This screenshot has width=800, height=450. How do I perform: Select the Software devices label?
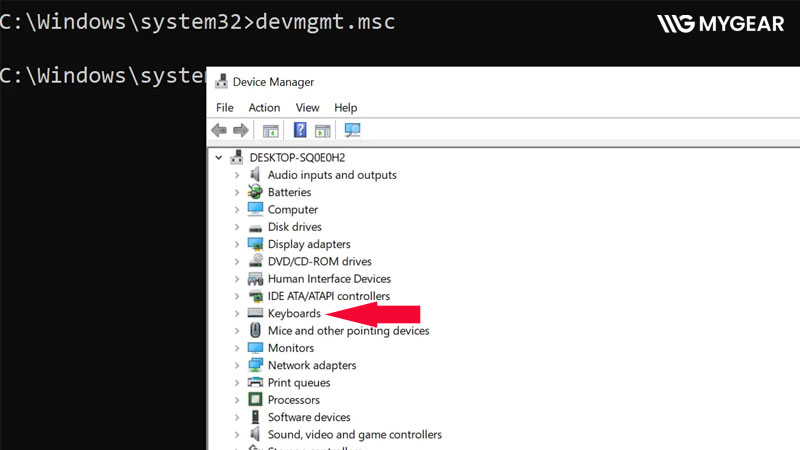(309, 417)
